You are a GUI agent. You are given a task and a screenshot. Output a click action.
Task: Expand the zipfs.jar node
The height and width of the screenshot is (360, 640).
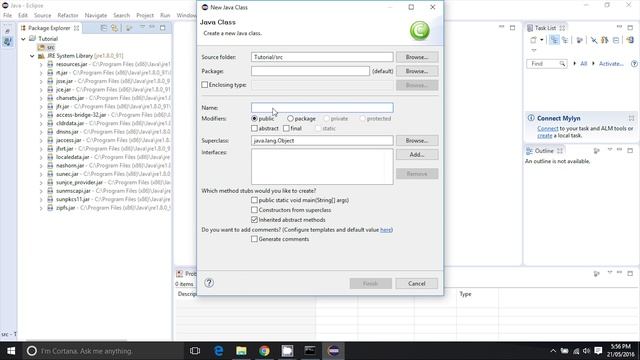pos(41,208)
